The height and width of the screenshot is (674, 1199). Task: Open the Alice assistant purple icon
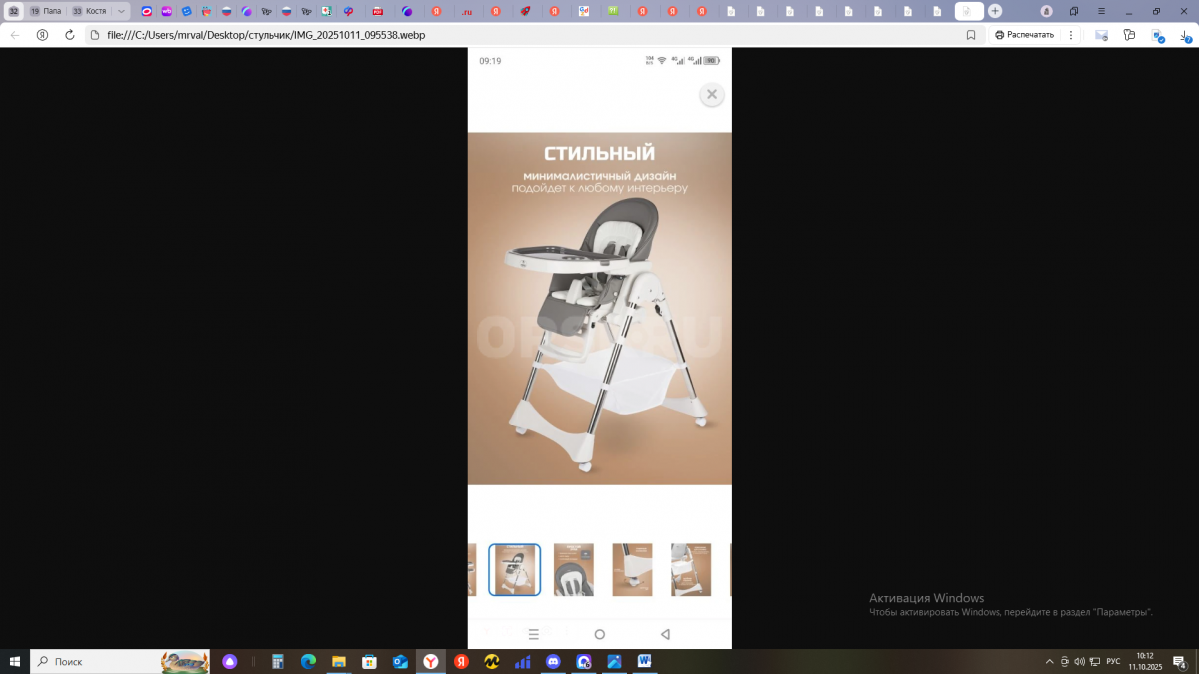pos(230,662)
